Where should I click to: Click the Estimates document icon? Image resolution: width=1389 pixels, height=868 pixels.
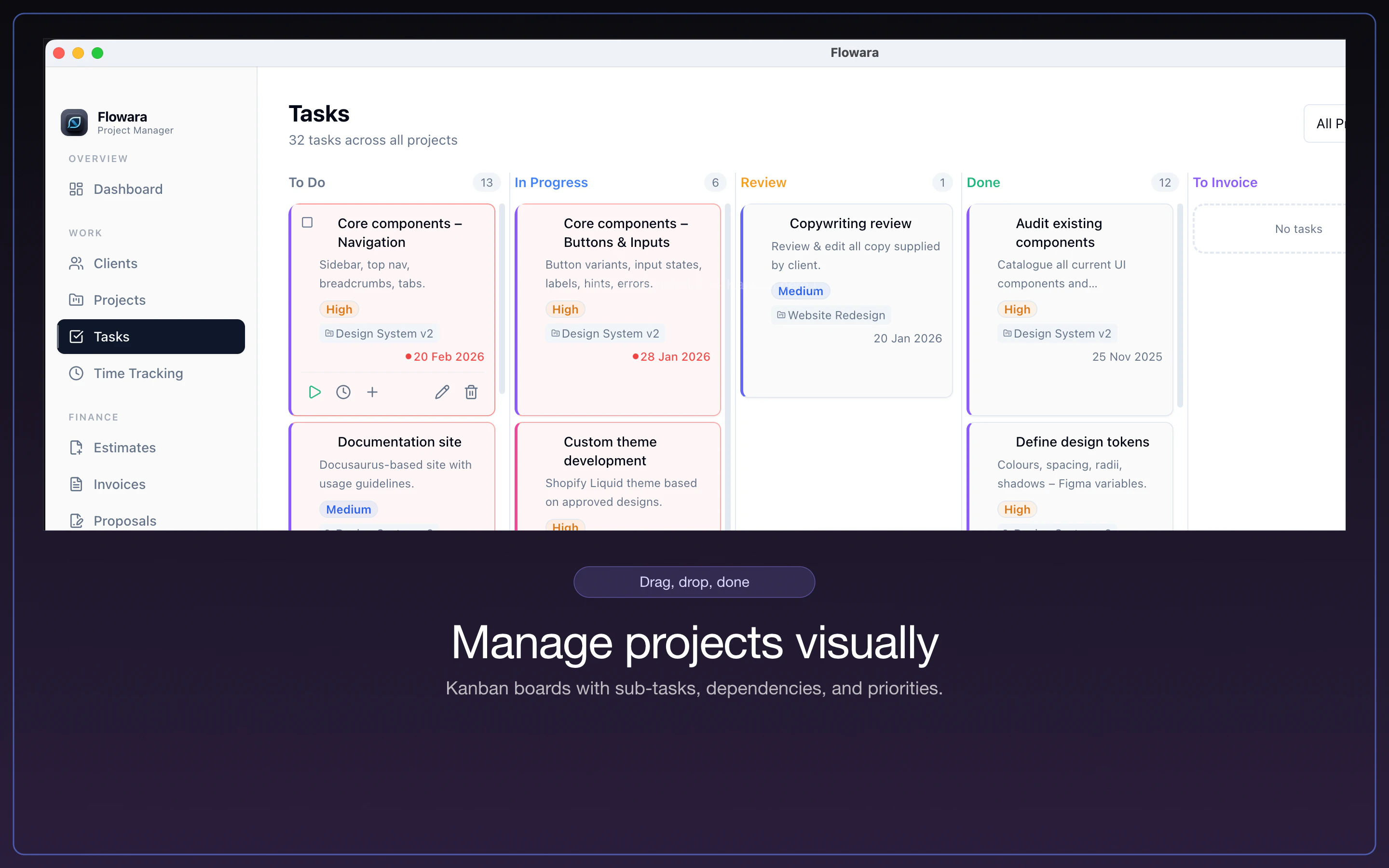[x=76, y=448]
